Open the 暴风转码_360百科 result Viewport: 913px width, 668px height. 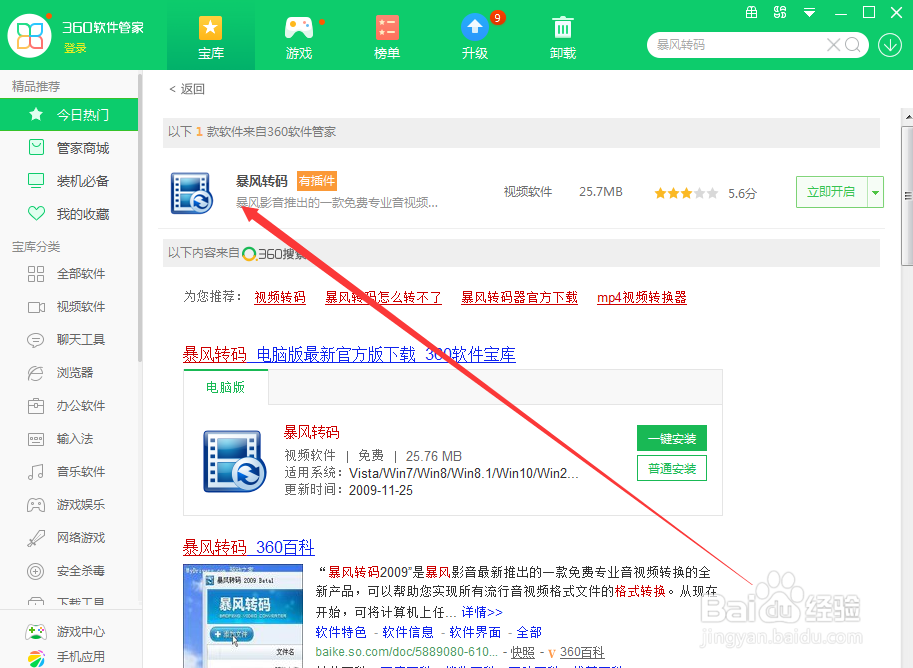tap(249, 547)
